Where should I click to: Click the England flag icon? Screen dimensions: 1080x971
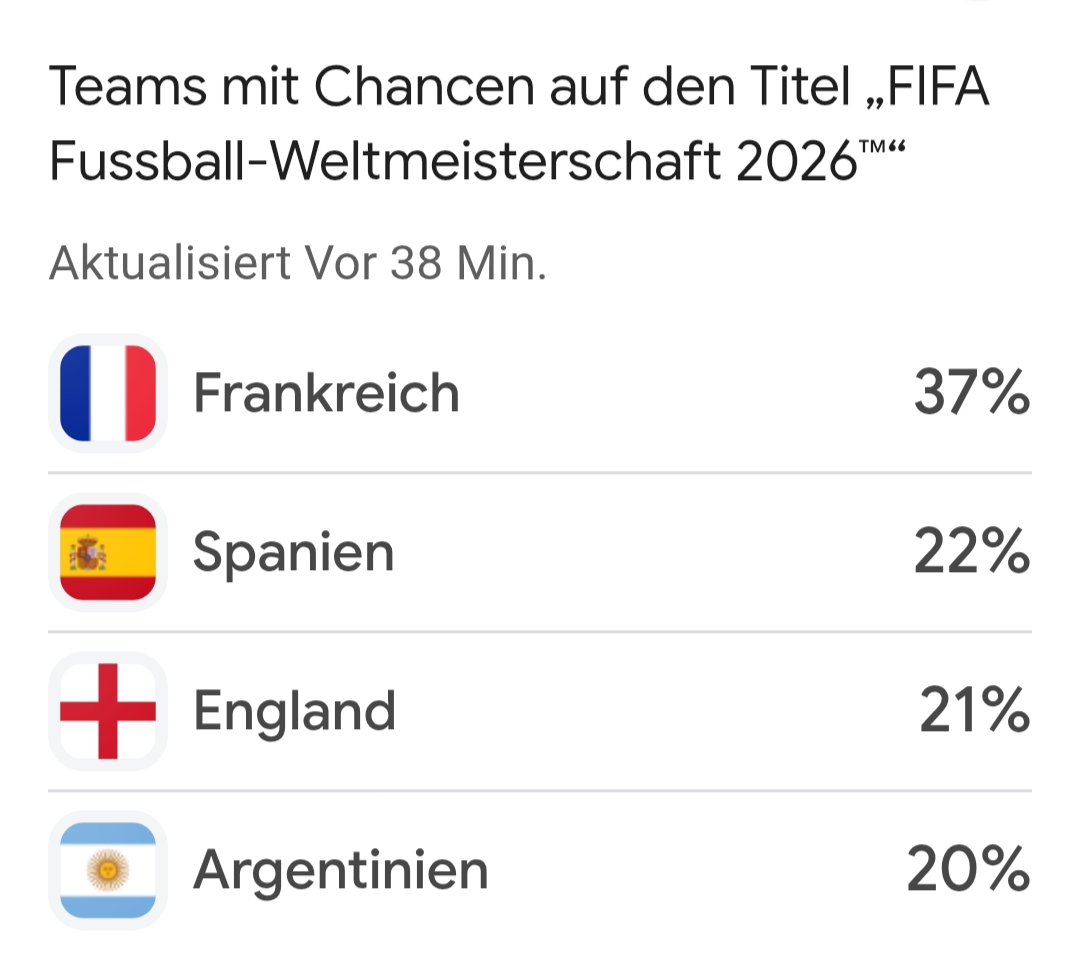108,711
